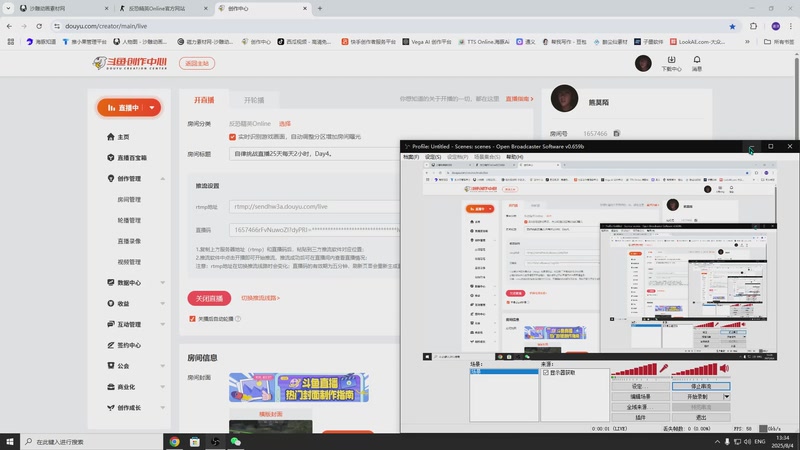Open 房间管理 sidebar item
The height and width of the screenshot is (450, 800).
click(x=129, y=199)
